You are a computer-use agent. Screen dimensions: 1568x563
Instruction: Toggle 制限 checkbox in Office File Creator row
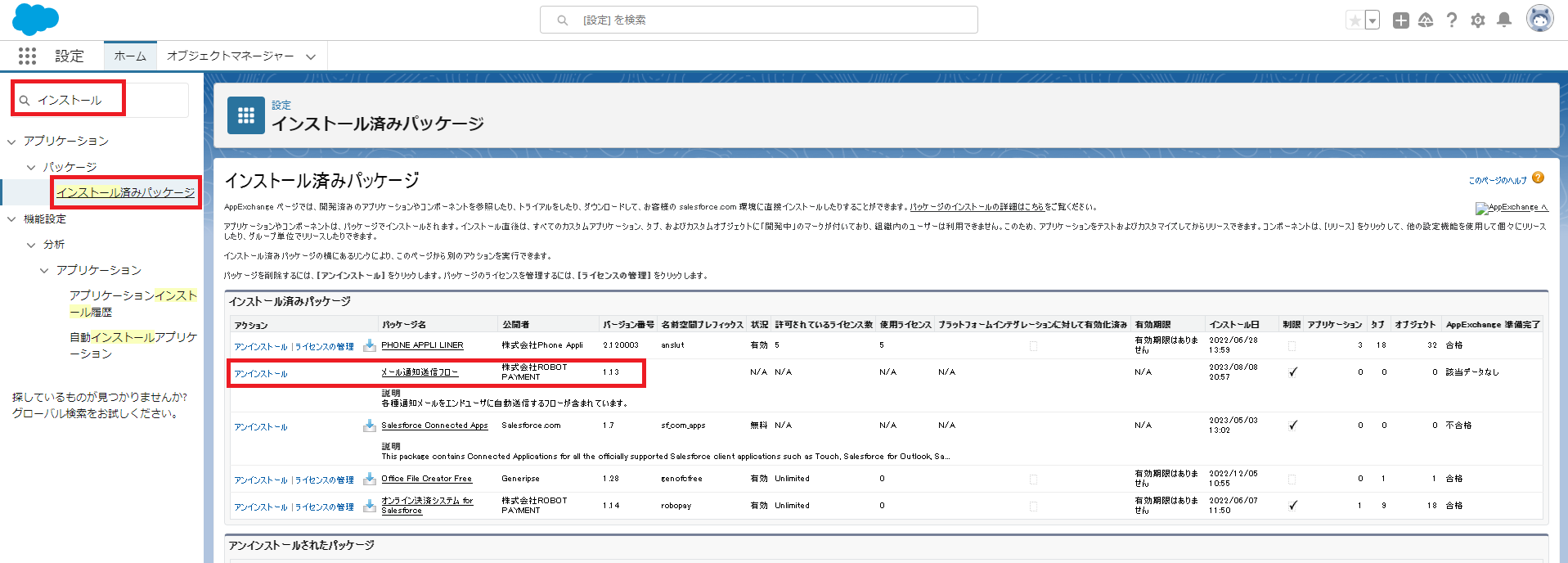[1292, 480]
